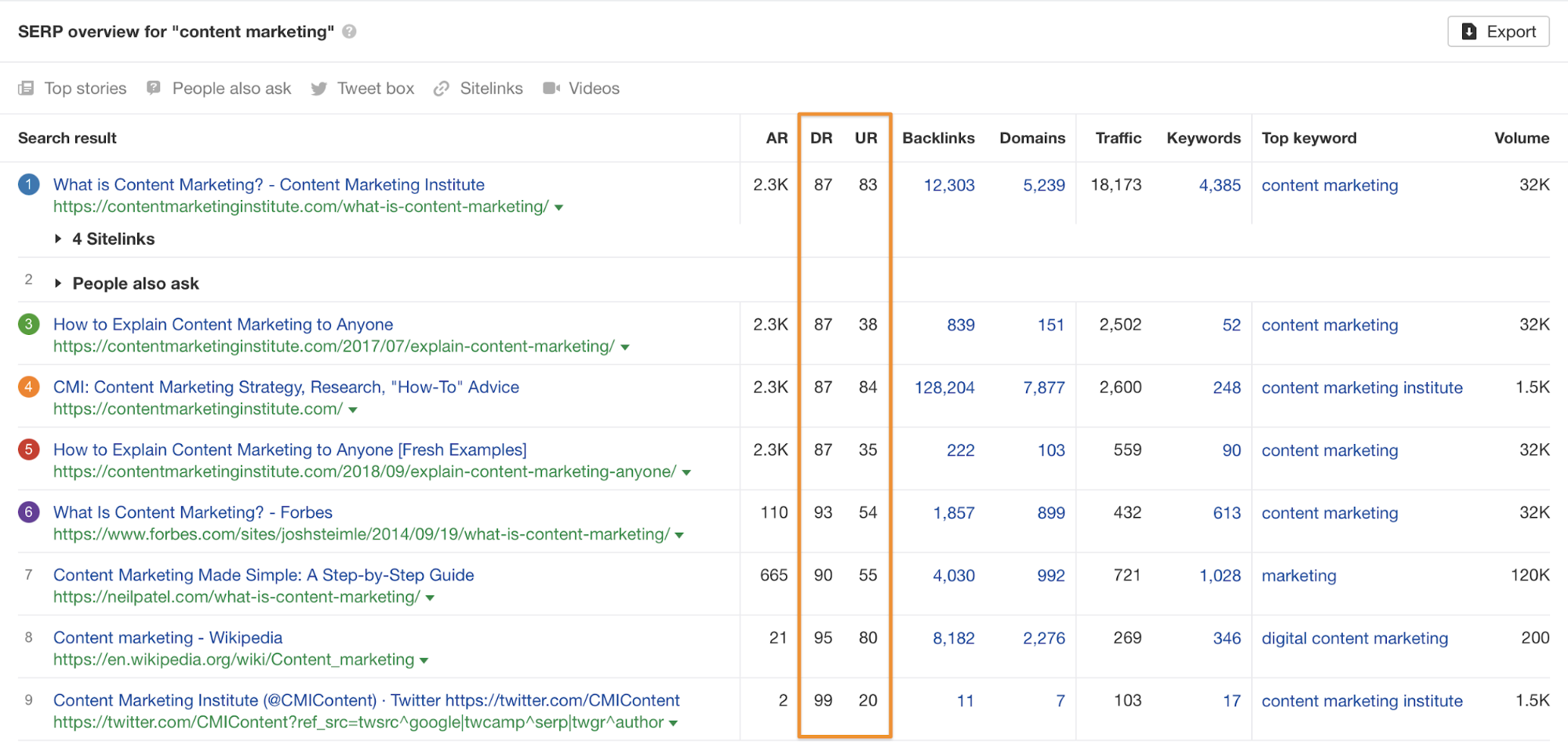
Task: Expand the 4 Sitelinks row
Action: click(x=58, y=238)
